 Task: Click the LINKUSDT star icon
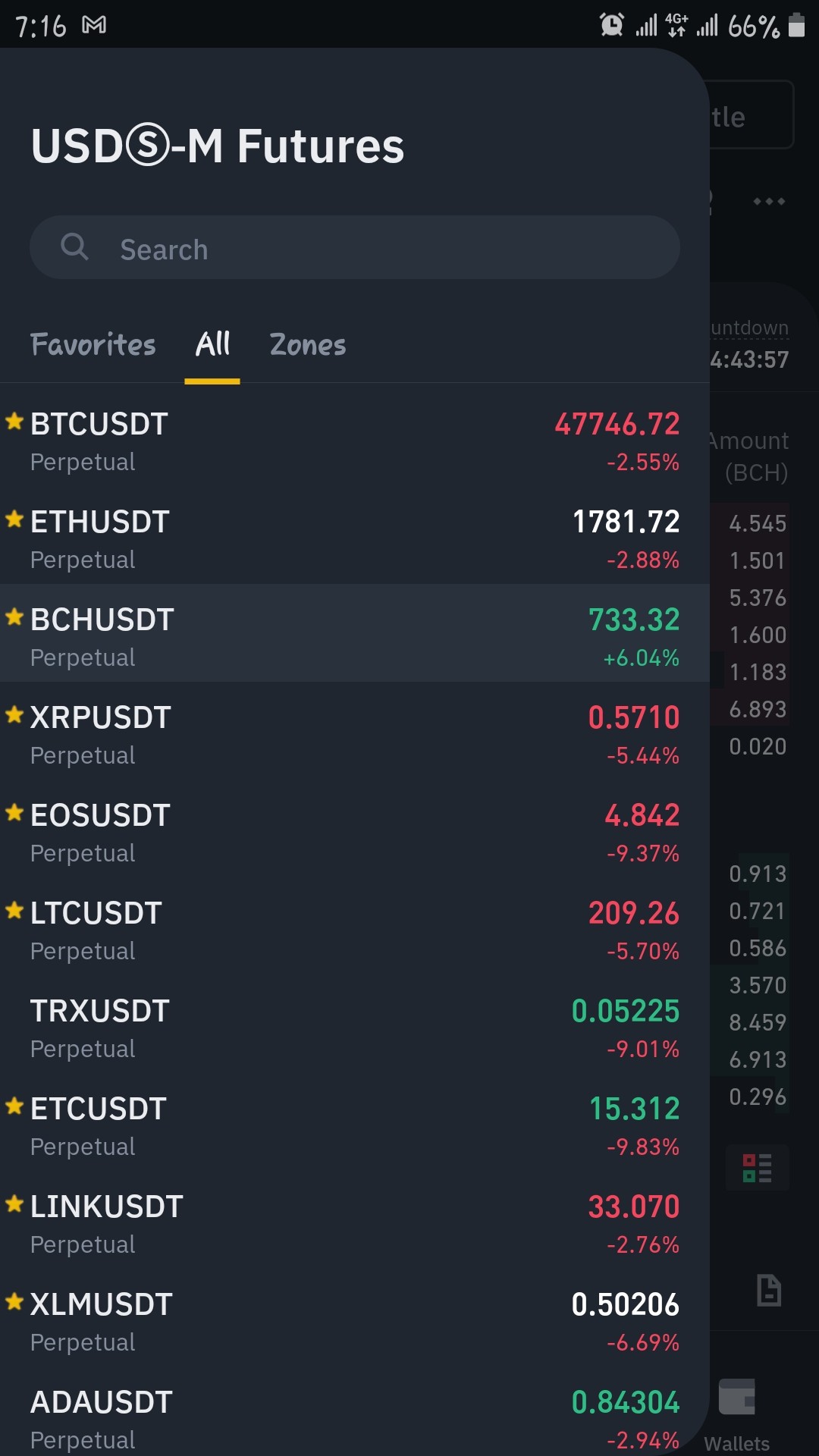coord(14,1203)
